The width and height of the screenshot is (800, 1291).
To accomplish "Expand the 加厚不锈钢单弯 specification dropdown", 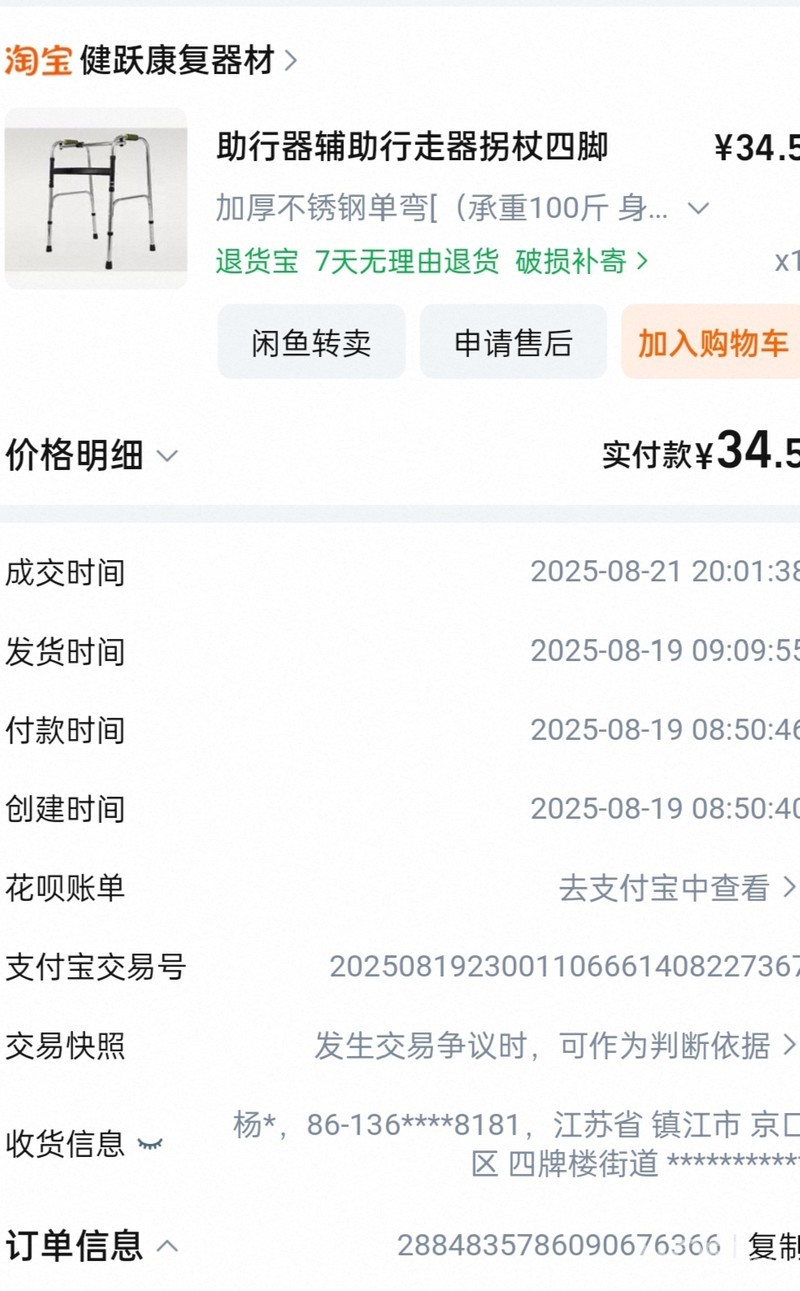I will pyautogui.click(x=698, y=209).
